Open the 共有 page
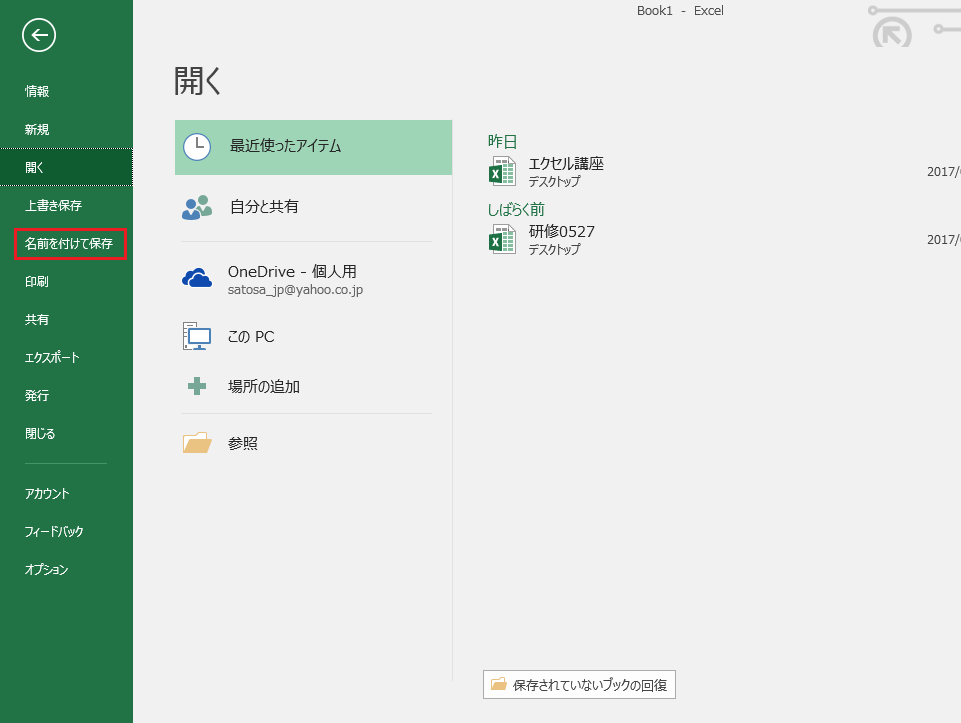 [x=66, y=319]
